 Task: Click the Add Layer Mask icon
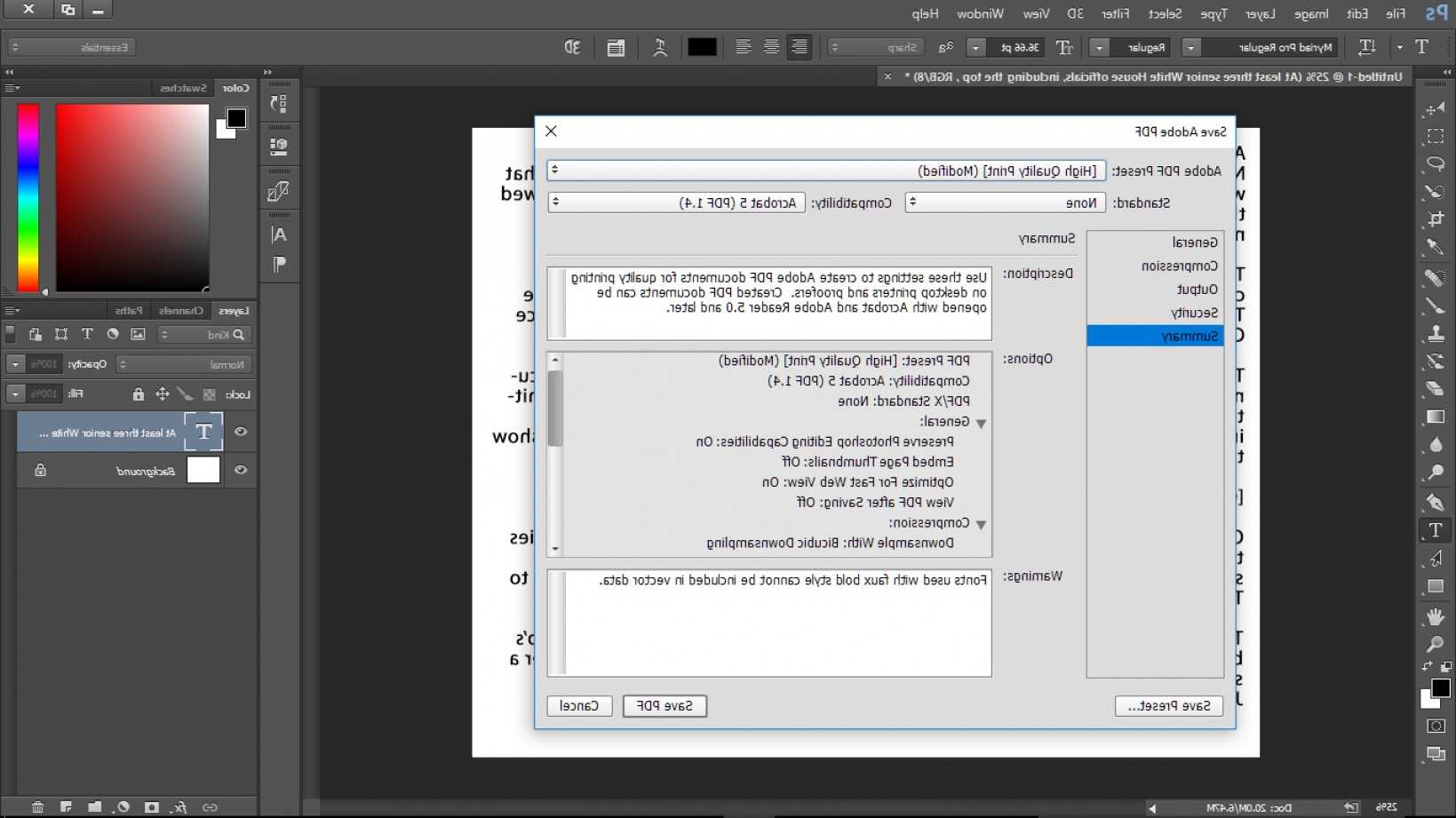coord(152,806)
